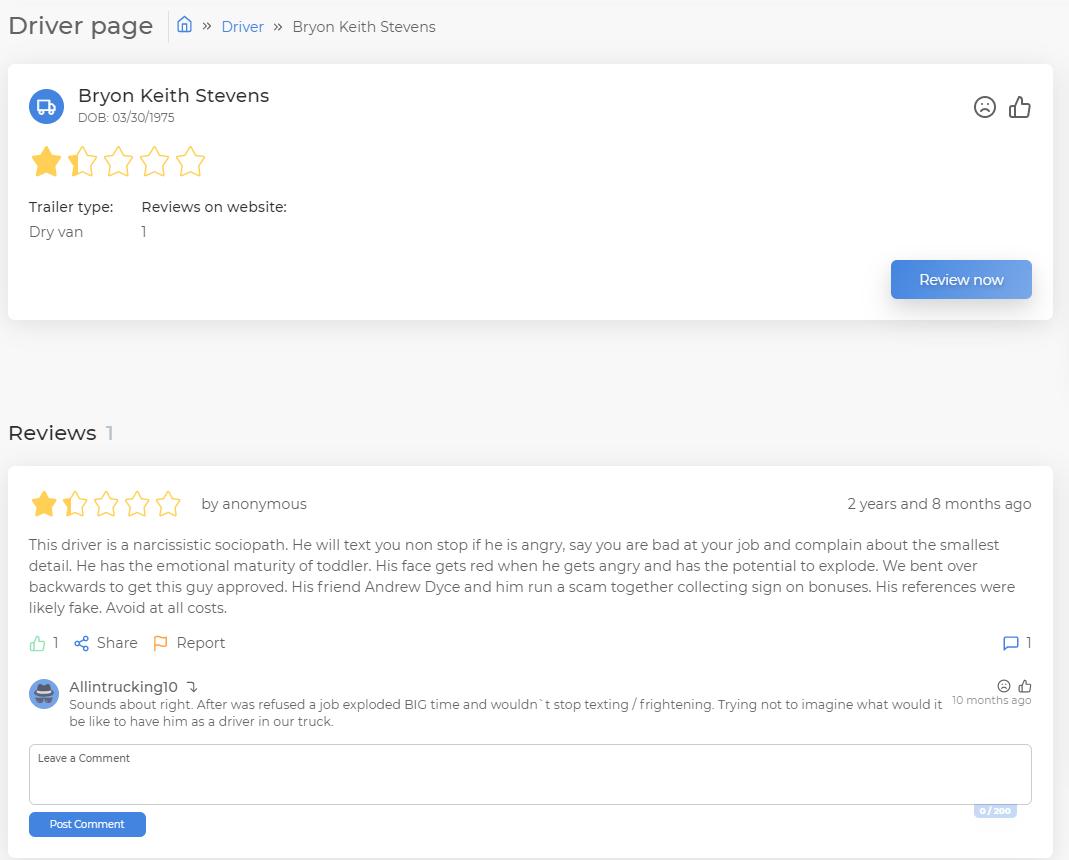Like the anonymous review with green thumbs up
The width and height of the screenshot is (1069, 860).
pos(39,643)
